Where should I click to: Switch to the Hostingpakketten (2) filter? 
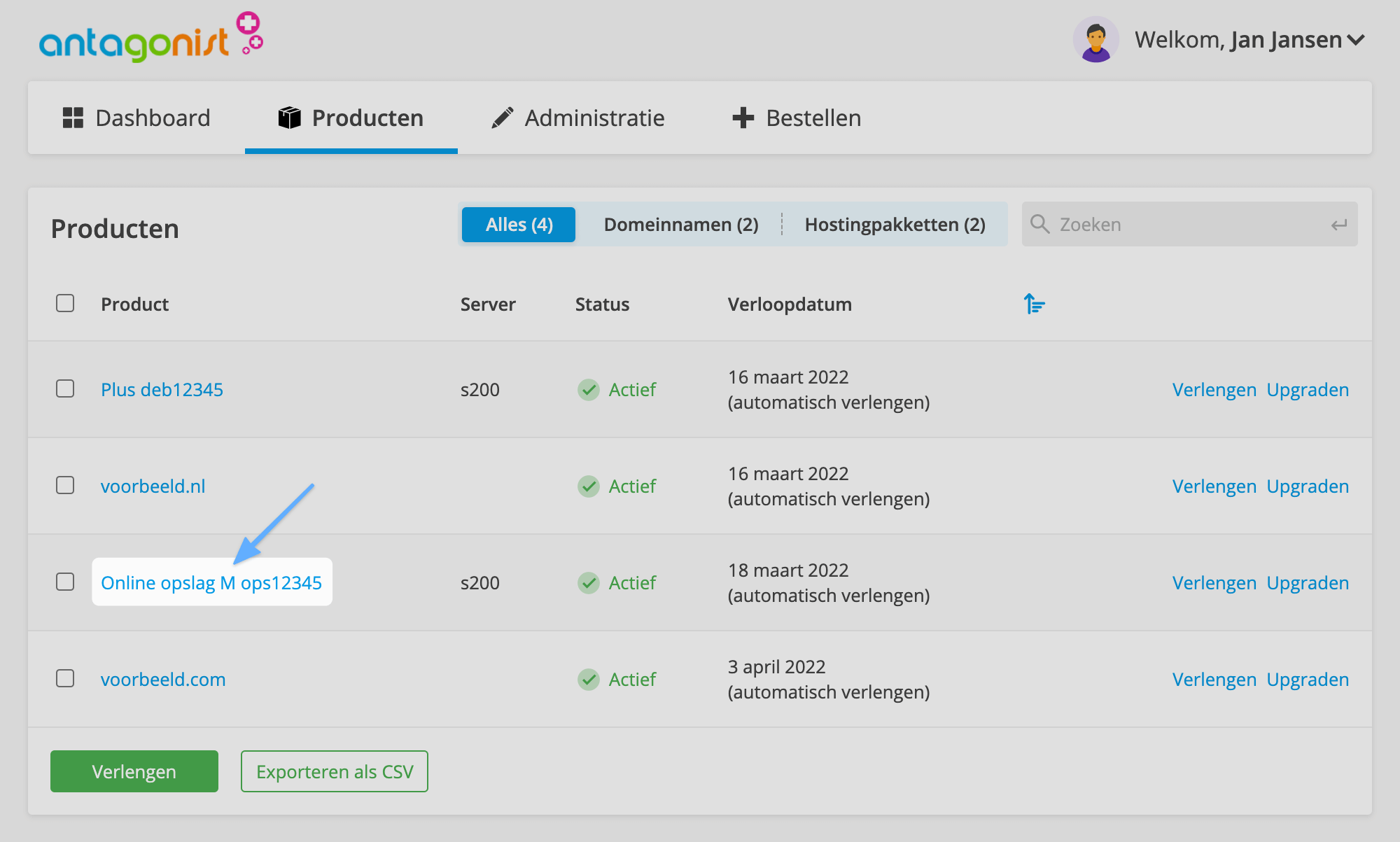(x=894, y=224)
